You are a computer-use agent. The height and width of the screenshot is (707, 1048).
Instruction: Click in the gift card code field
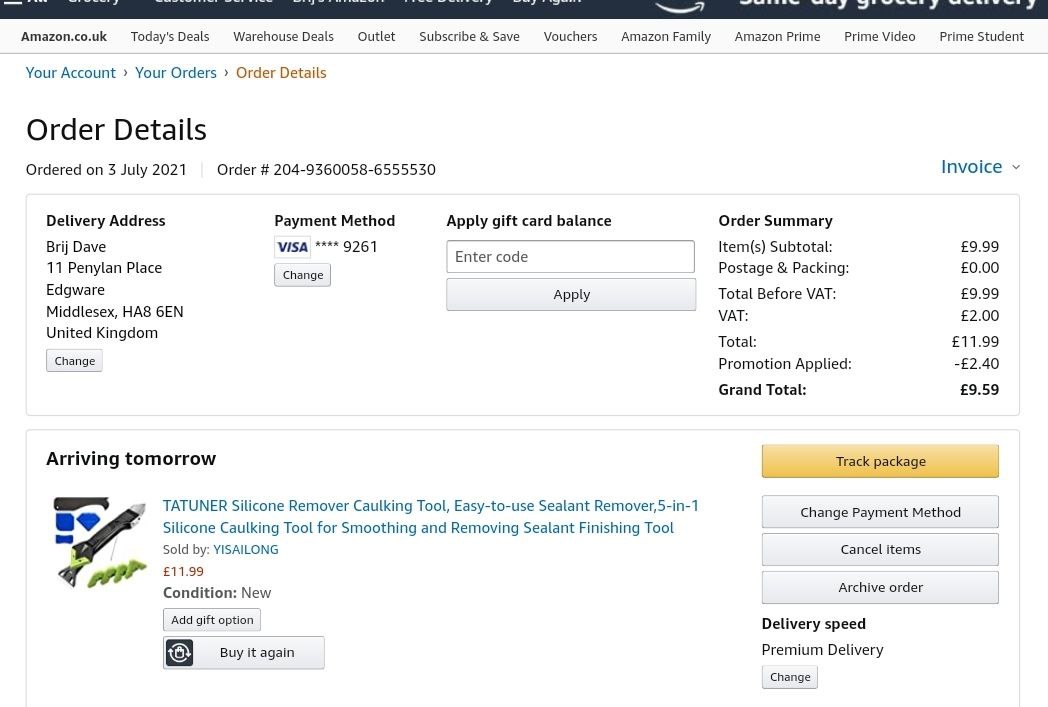point(570,257)
